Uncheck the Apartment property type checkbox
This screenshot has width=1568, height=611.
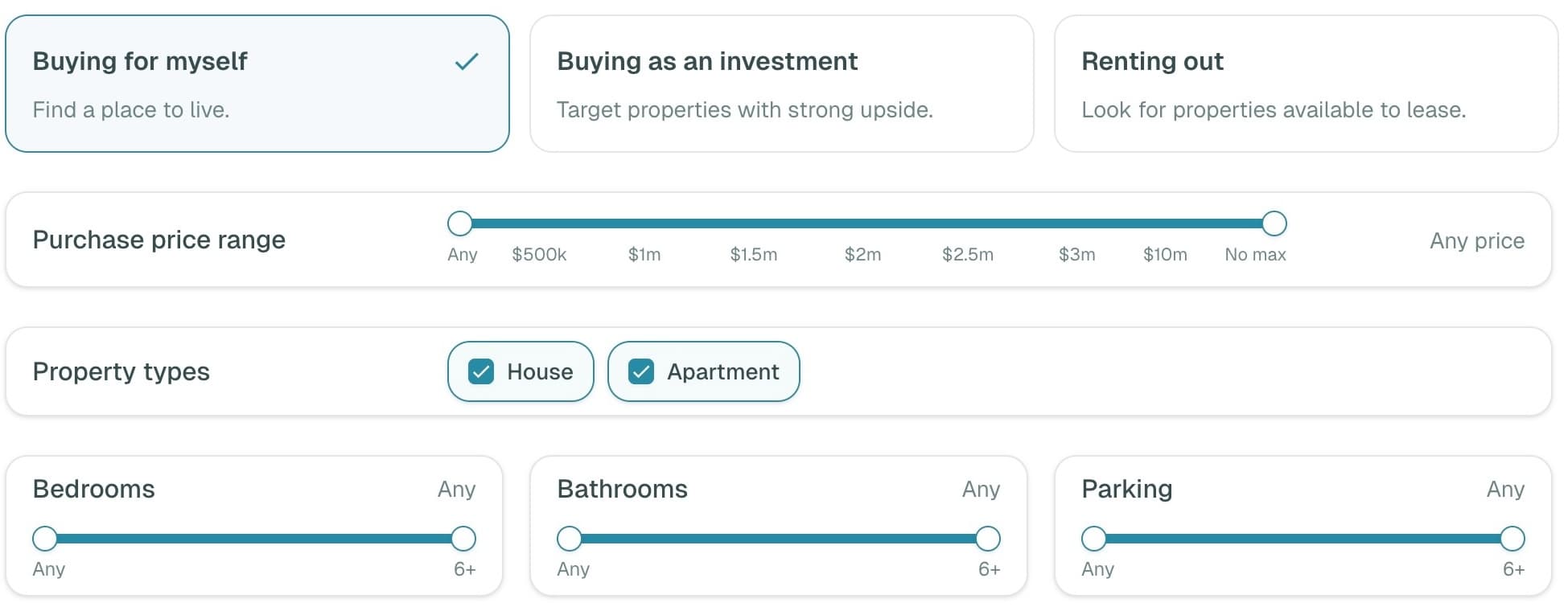click(641, 371)
